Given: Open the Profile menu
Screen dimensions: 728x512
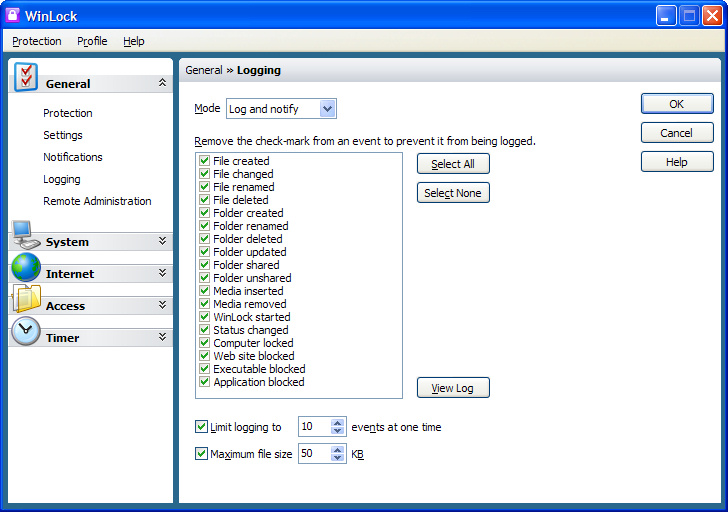Looking at the screenshot, I should (92, 41).
